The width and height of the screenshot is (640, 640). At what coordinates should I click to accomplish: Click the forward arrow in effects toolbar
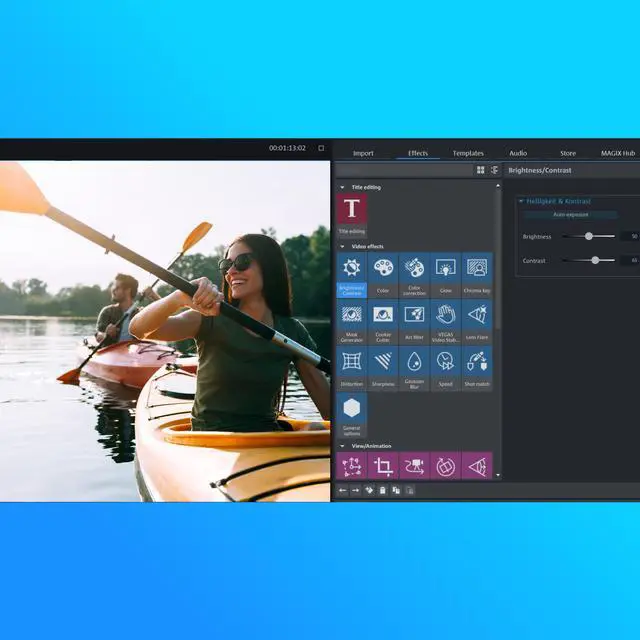(x=356, y=490)
